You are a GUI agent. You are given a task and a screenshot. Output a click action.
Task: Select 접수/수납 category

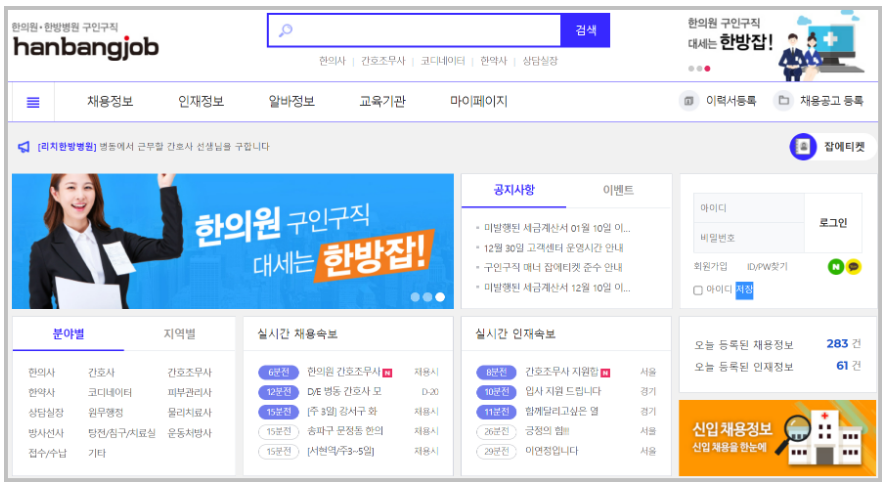point(47,453)
